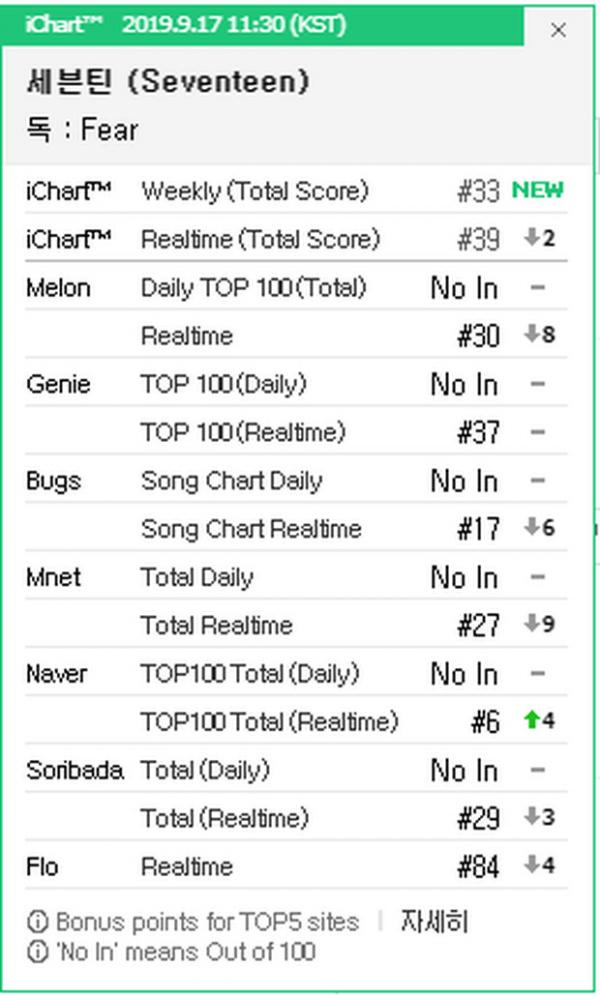
Task: Click the info icon beside 'No In' note
Action: [x=38, y=952]
